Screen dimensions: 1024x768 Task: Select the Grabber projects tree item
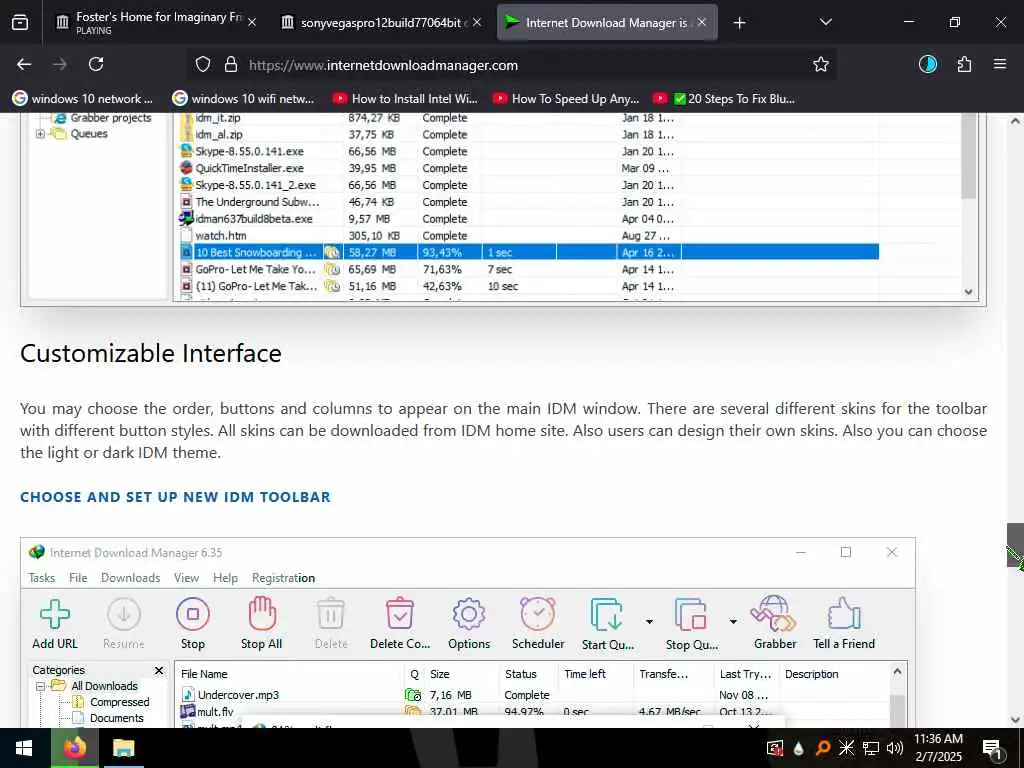(110, 118)
